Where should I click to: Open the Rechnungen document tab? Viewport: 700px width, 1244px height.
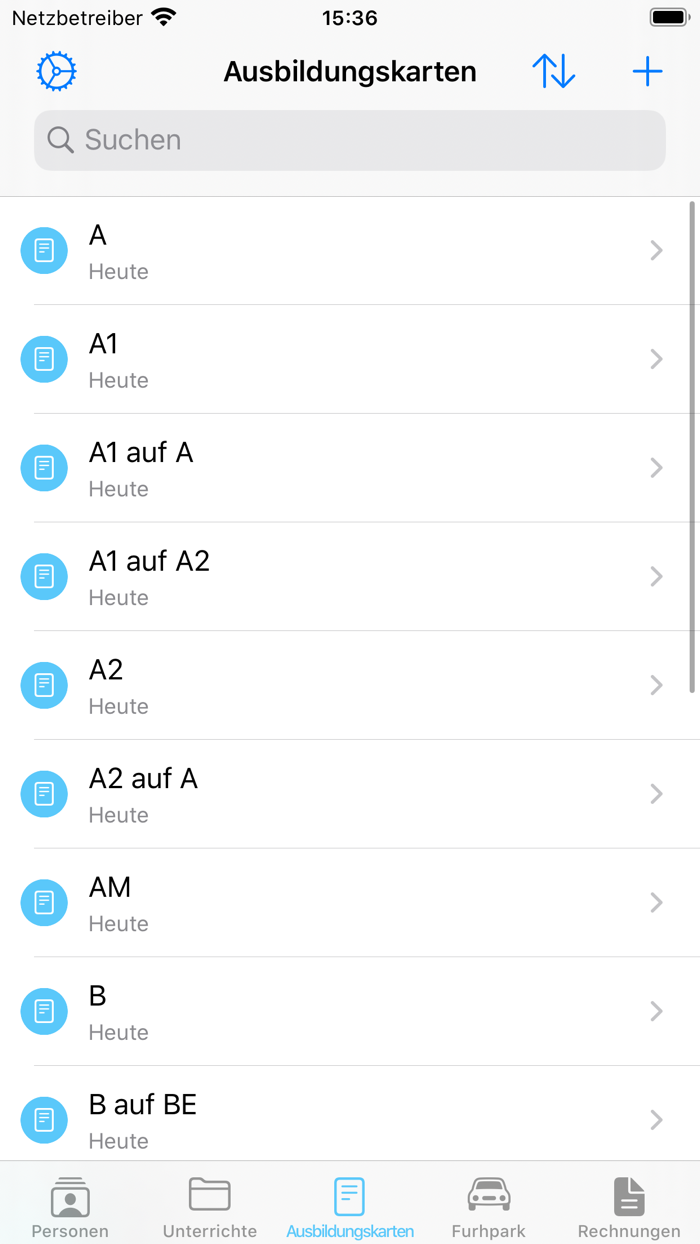tap(628, 1206)
